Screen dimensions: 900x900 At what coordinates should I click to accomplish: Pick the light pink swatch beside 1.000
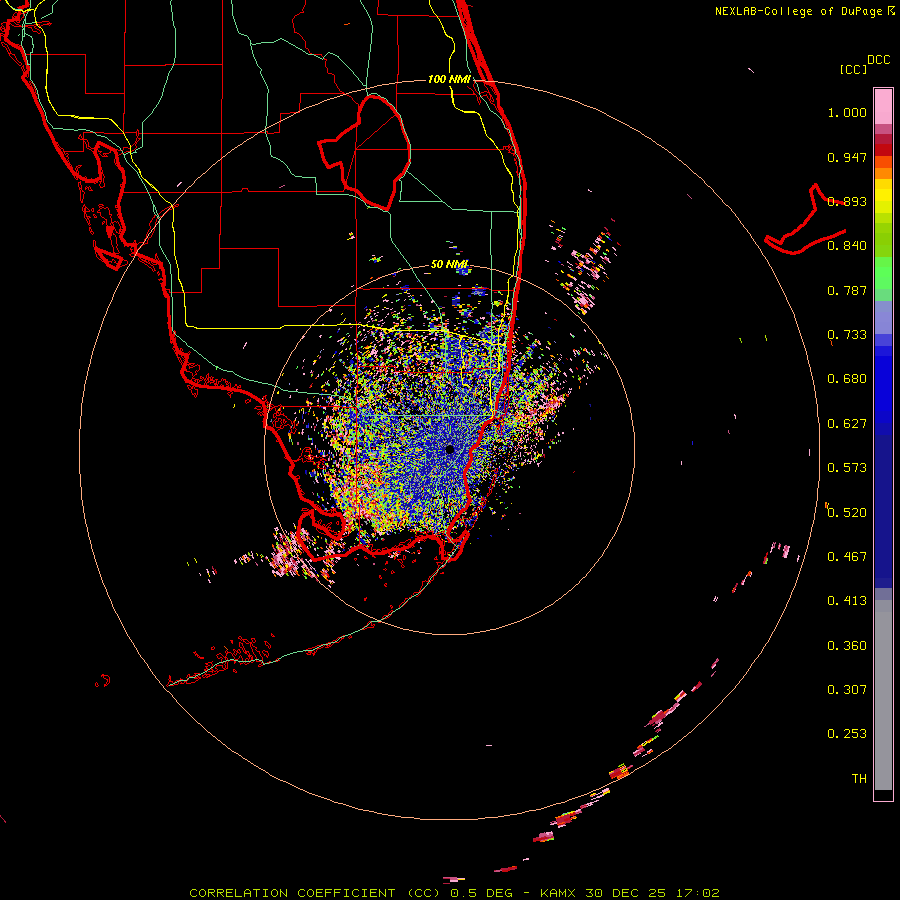(883, 107)
